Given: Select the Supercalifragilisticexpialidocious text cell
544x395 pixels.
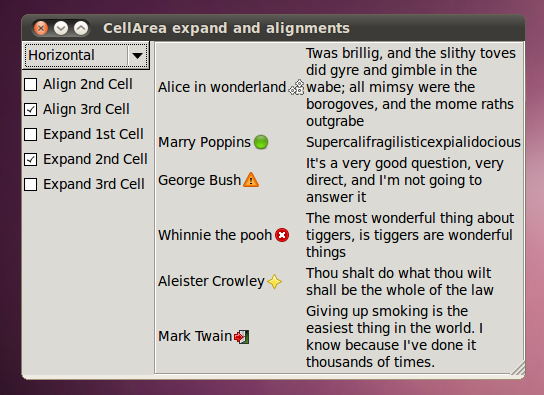Looking at the screenshot, I should coord(413,142).
